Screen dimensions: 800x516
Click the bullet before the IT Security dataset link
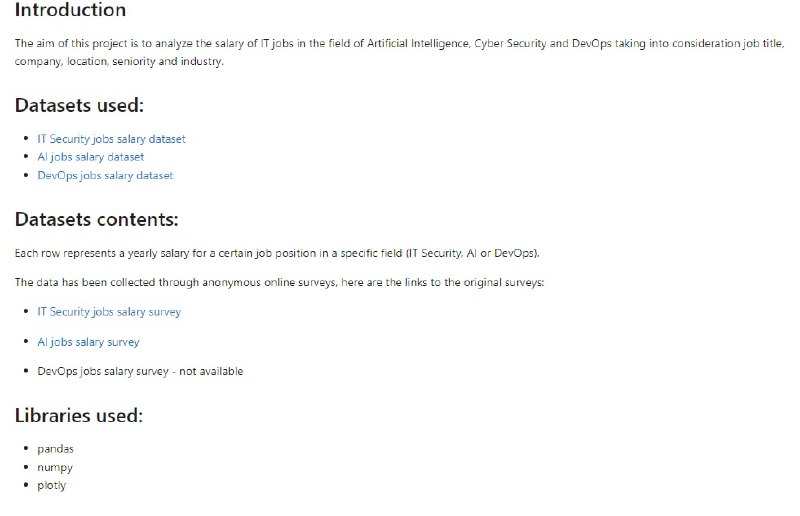[26, 139]
